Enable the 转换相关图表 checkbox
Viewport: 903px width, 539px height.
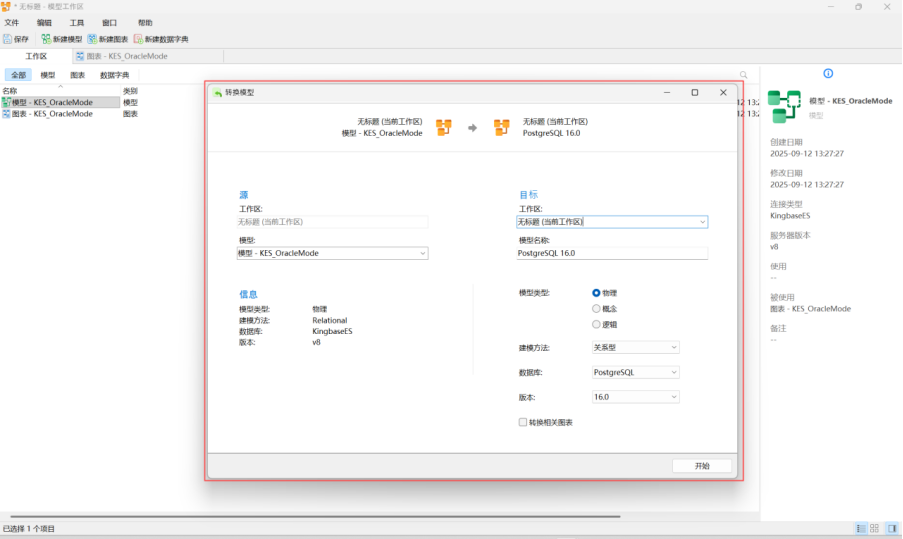tap(523, 422)
